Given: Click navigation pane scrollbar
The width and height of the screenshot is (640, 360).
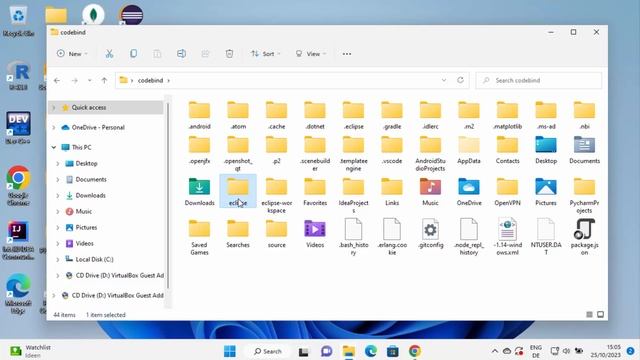Looking at the screenshot, I should [x=168, y=196].
